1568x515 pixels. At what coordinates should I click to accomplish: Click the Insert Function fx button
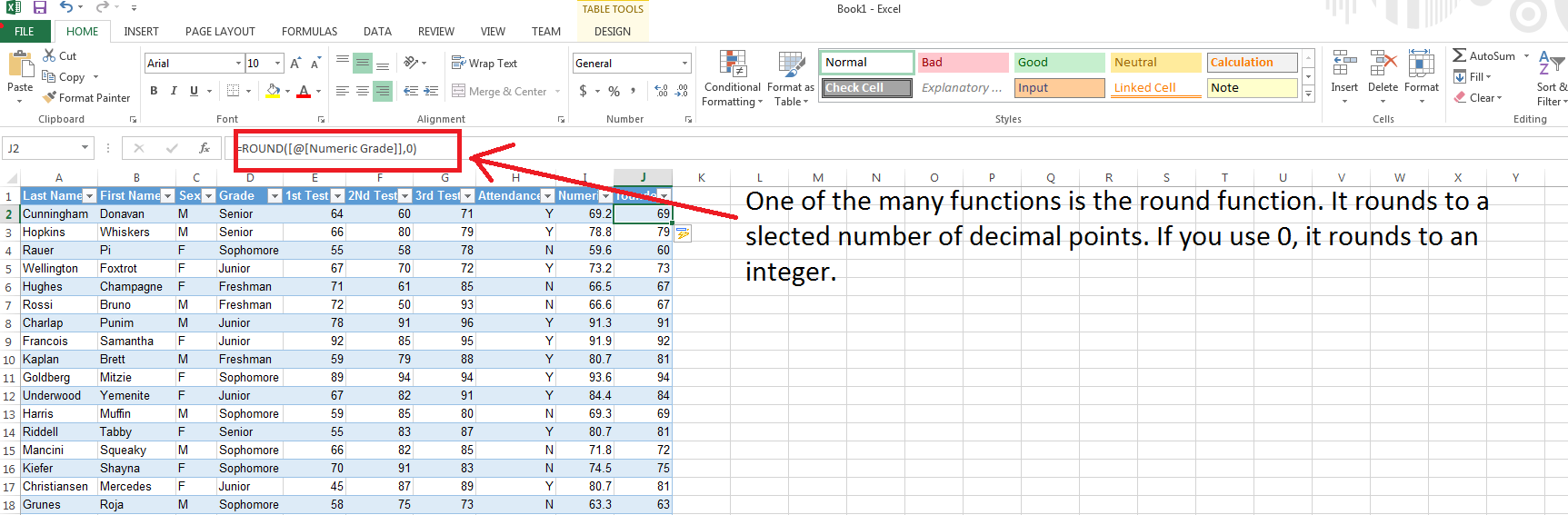coord(205,148)
